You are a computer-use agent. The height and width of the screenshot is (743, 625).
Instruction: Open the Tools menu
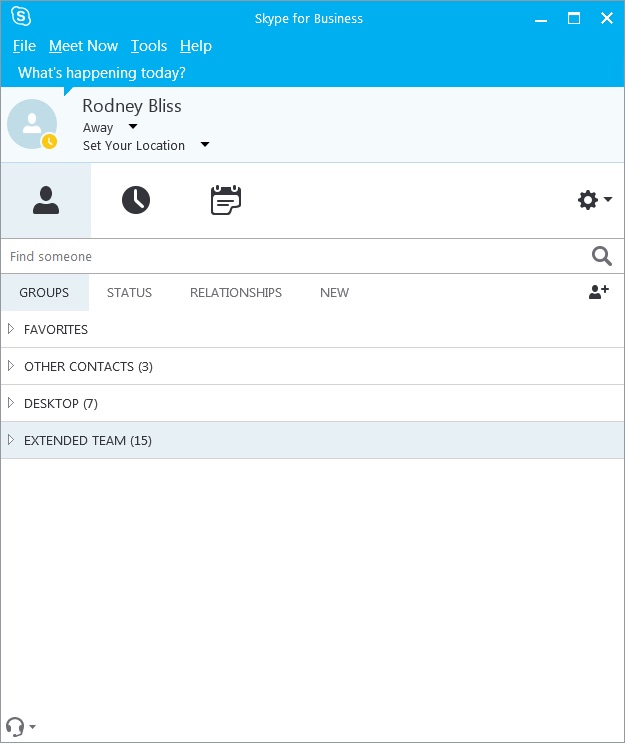149,46
